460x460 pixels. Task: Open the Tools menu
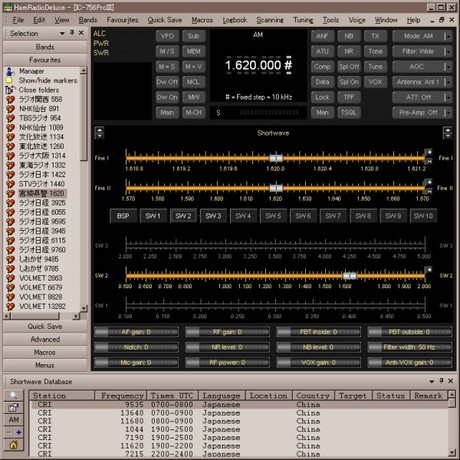coord(331,20)
